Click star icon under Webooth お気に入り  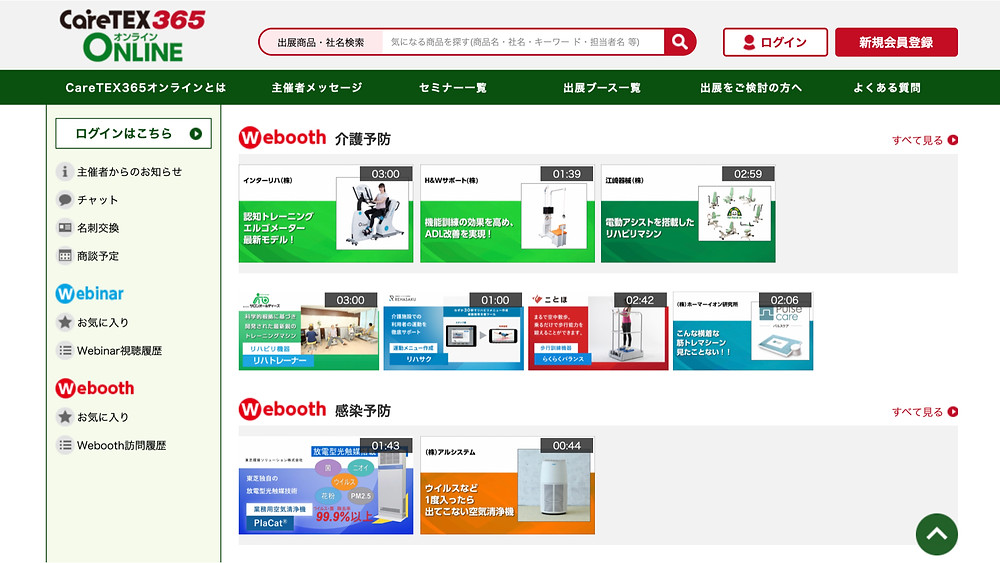[x=64, y=417]
